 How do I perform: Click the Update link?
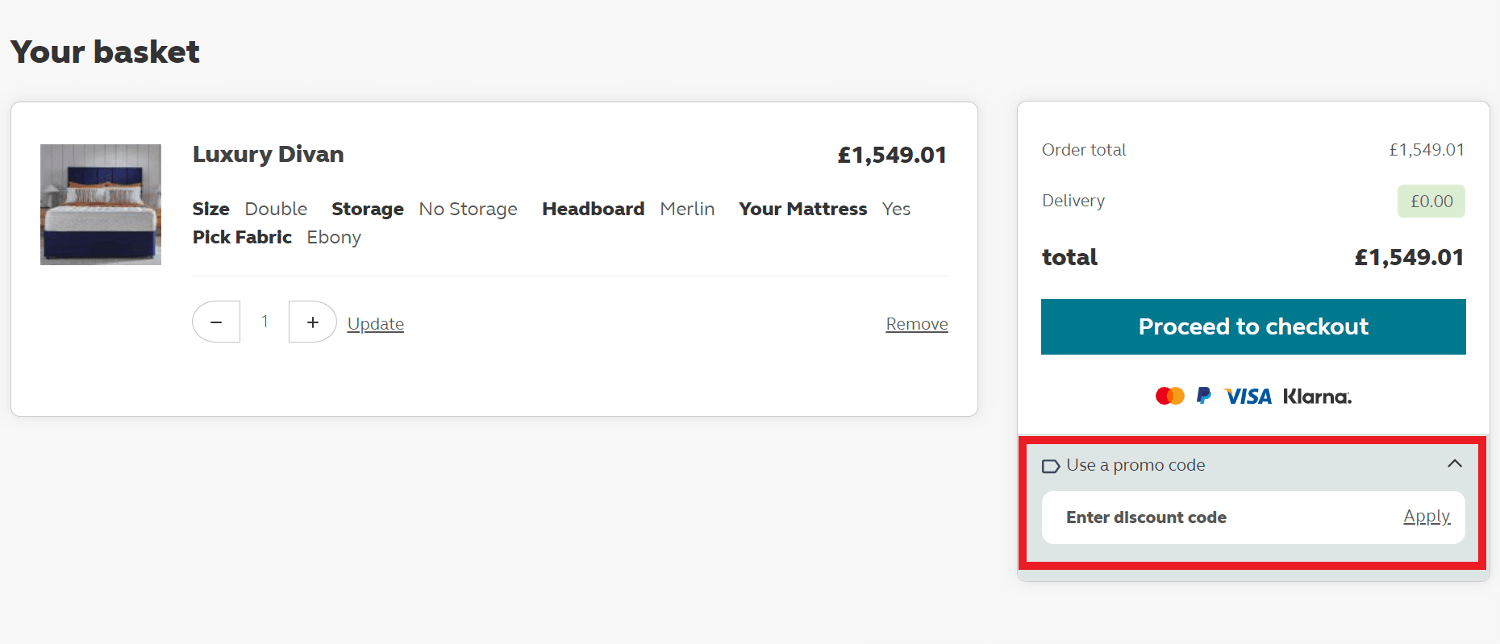pyautogui.click(x=375, y=324)
